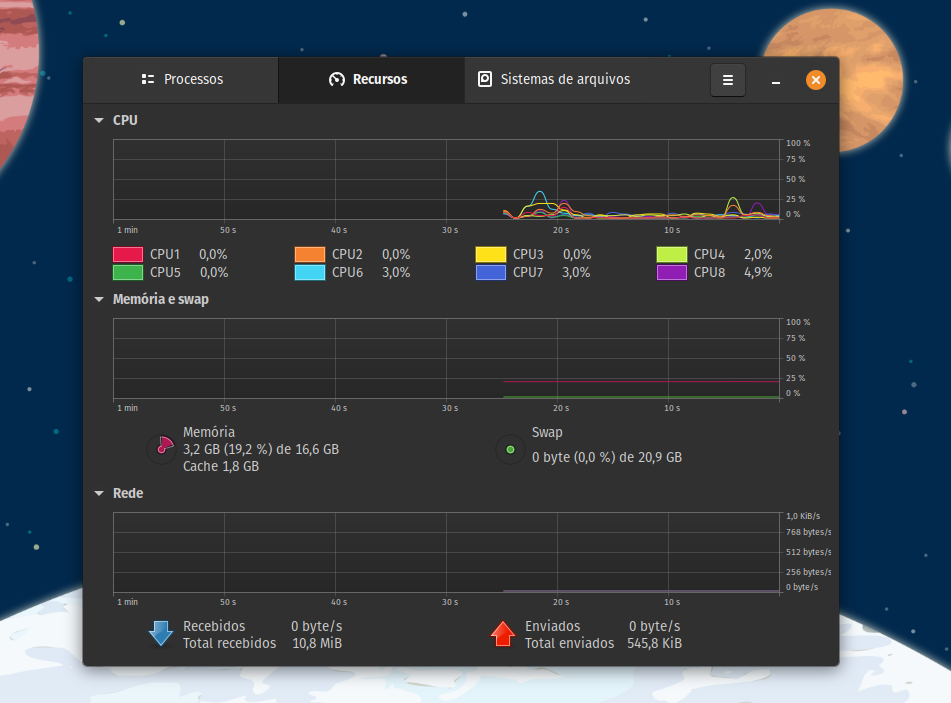The image size is (951, 703).
Task: Pick a new color for CPU2
Action: click(310, 255)
